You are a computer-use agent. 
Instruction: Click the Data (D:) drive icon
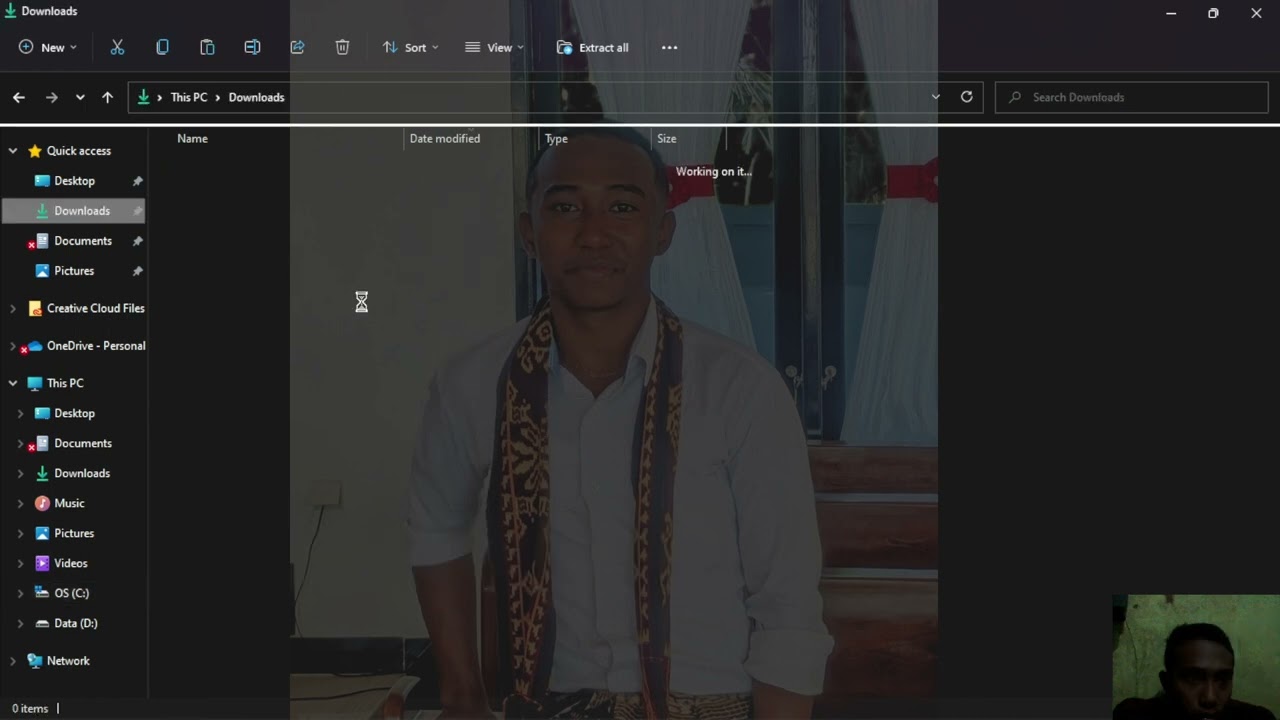42,623
